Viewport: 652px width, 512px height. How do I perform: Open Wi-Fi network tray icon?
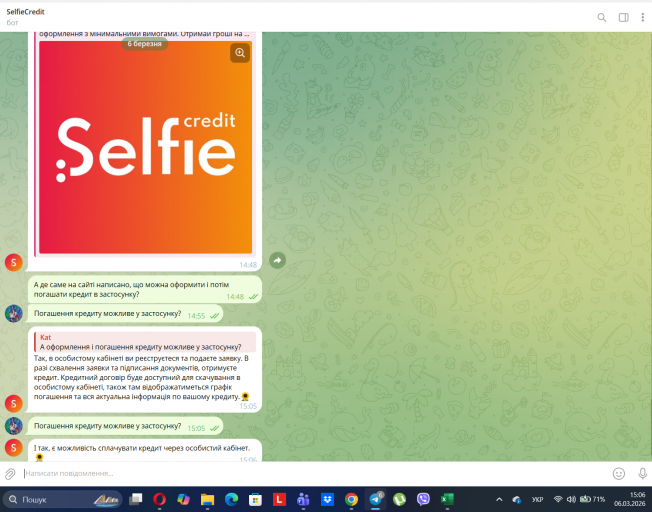pyautogui.click(x=558, y=499)
